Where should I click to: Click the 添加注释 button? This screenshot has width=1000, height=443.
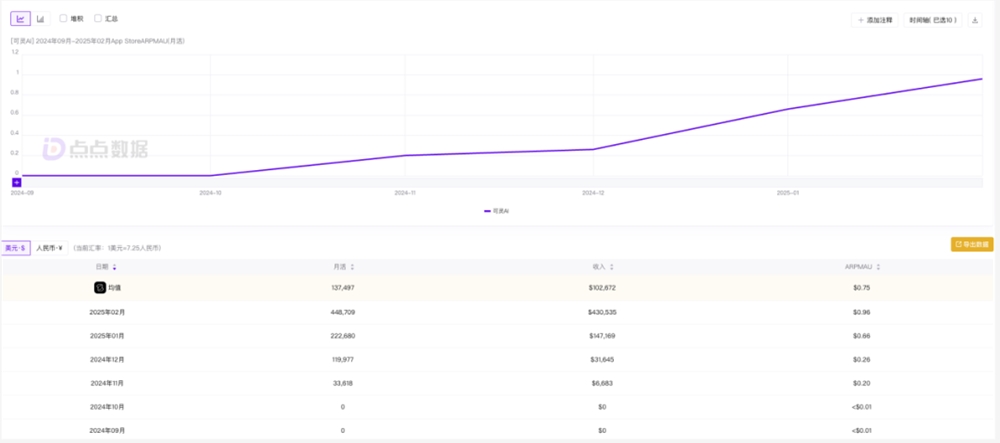pos(874,20)
